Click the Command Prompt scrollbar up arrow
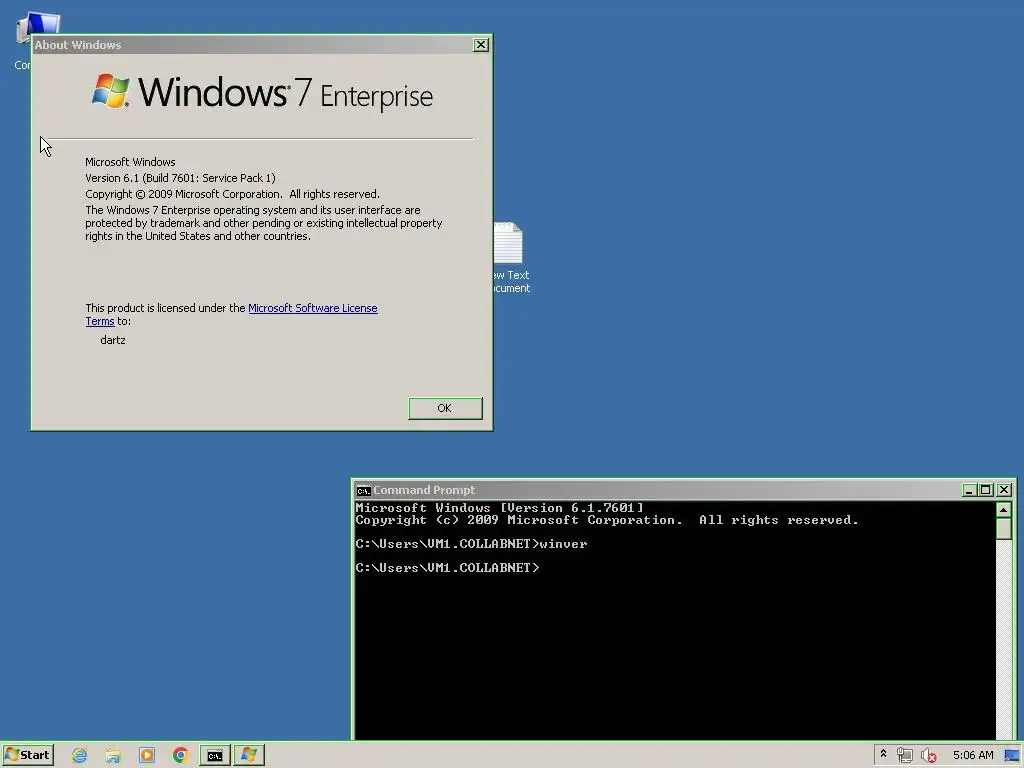Image resolution: width=1024 pixels, height=768 pixels. click(1004, 509)
